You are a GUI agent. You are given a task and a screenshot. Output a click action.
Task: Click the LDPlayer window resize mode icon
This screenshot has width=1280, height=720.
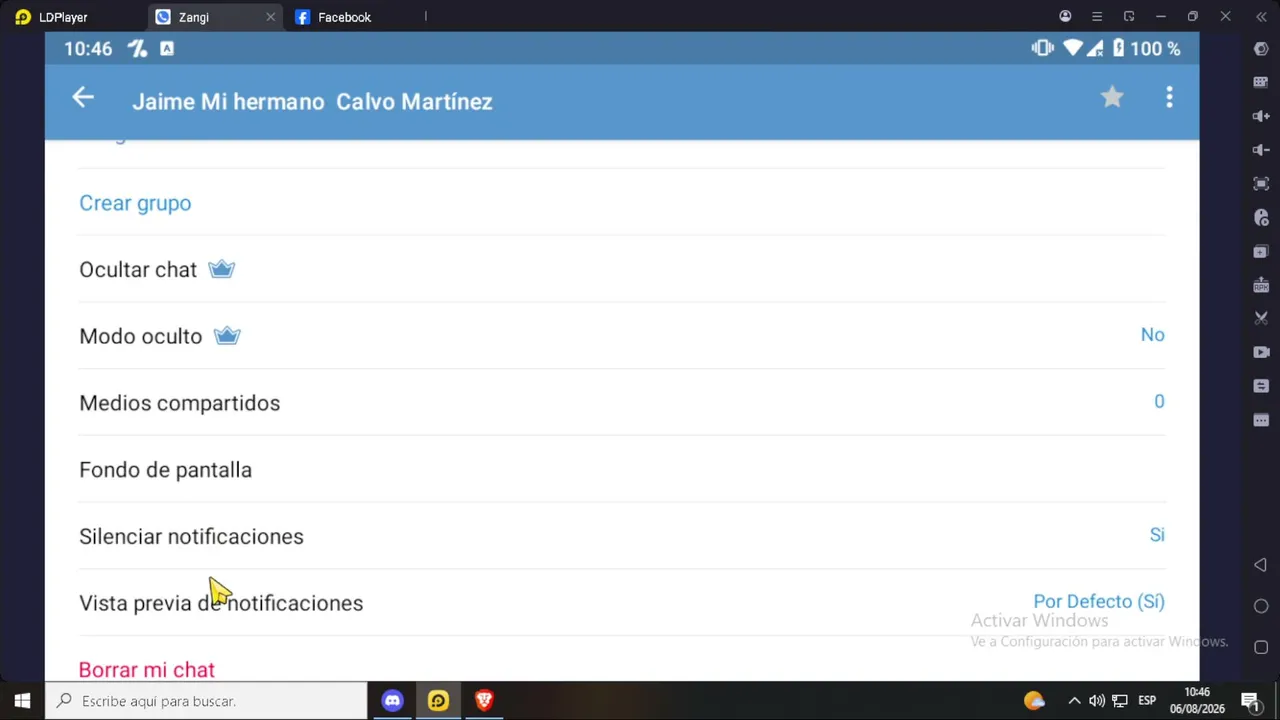point(1129,17)
